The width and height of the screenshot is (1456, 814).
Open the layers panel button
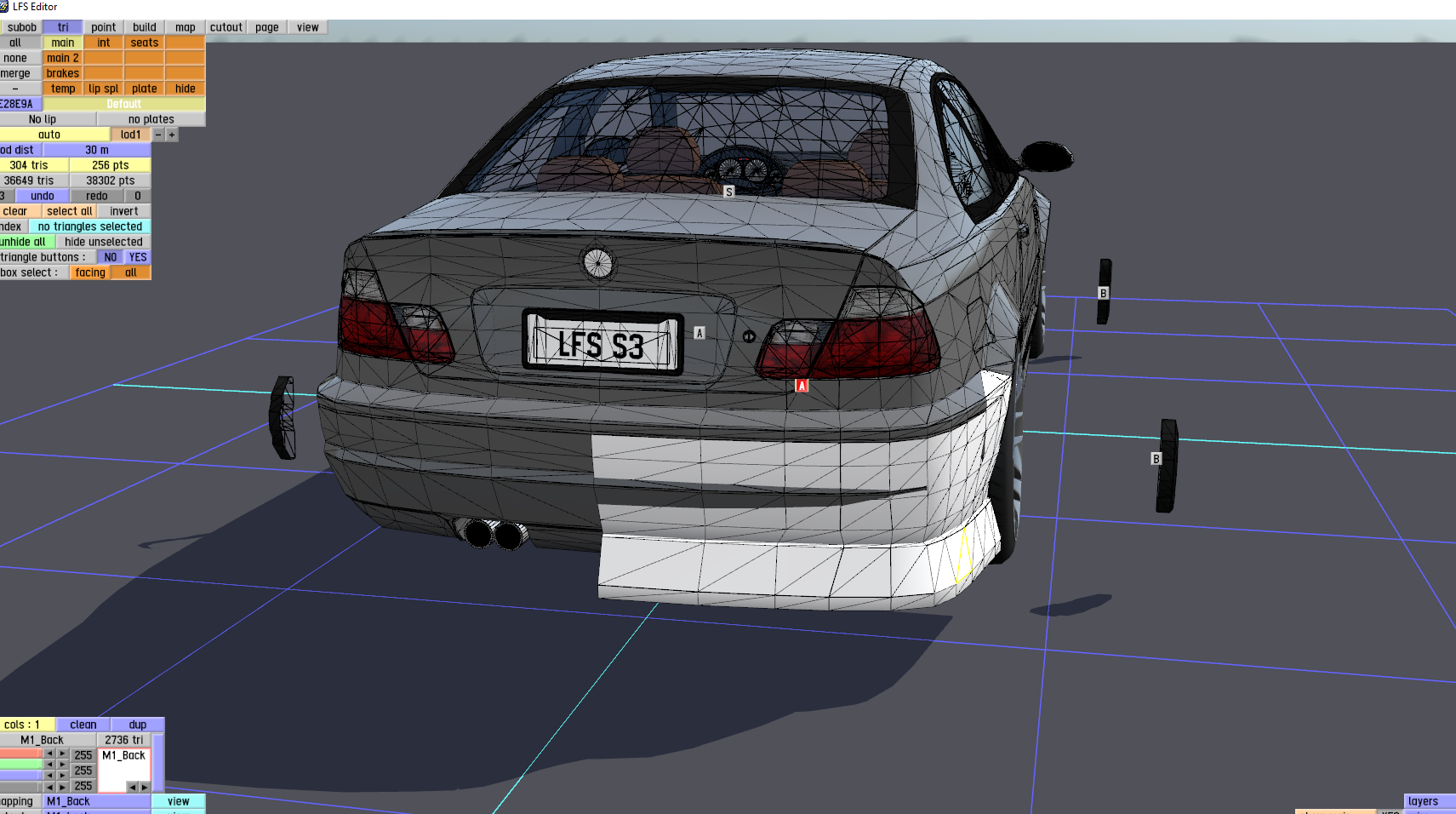click(1430, 801)
